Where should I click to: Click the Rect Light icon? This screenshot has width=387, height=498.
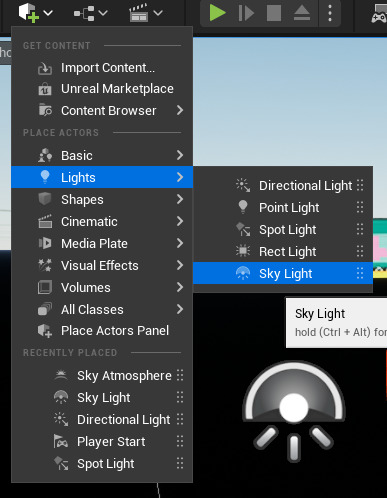click(x=243, y=251)
